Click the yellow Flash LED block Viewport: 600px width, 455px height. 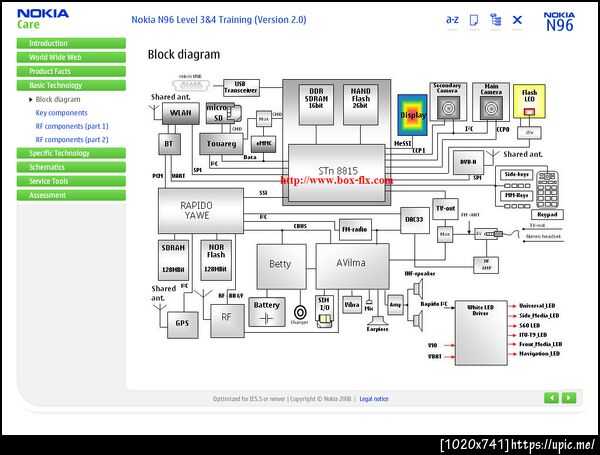point(529,101)
